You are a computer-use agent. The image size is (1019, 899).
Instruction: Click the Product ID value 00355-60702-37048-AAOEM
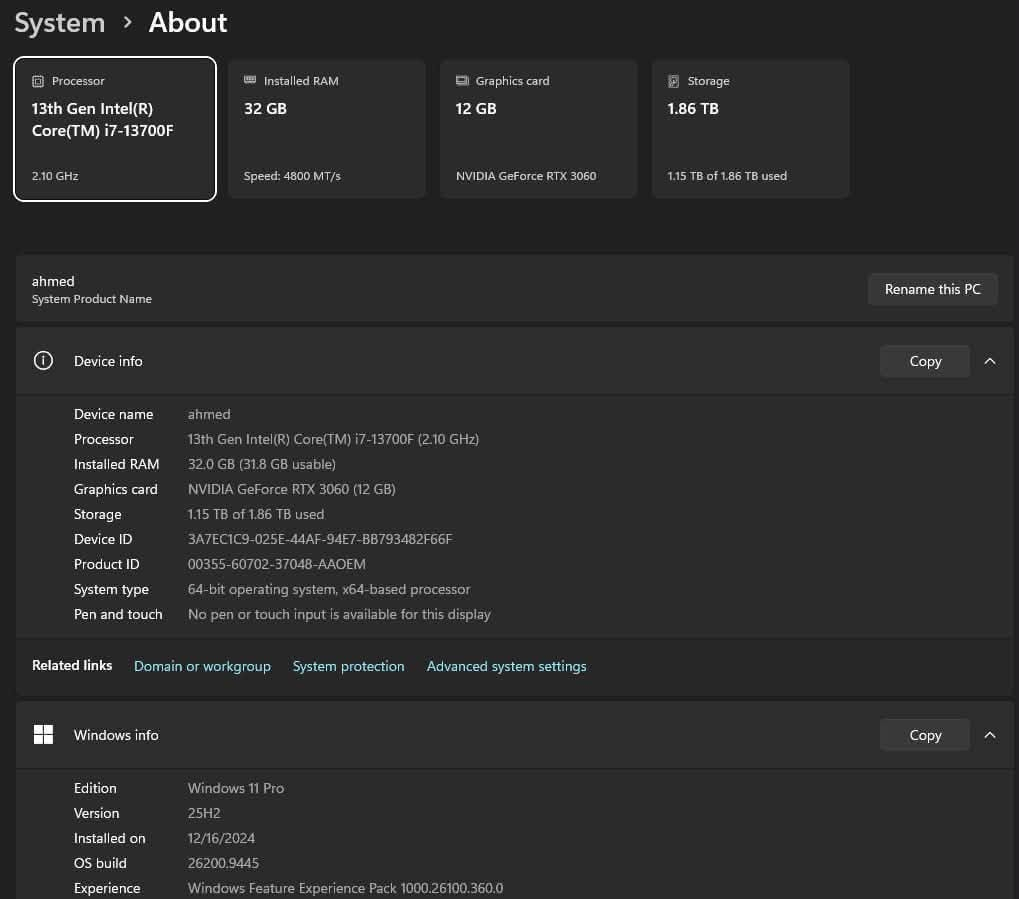click(x=276, y=564)
